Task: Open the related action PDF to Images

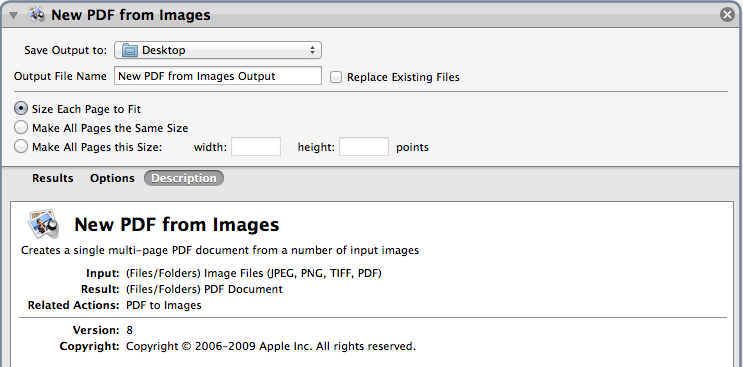Action: click(x=163, y=305)
